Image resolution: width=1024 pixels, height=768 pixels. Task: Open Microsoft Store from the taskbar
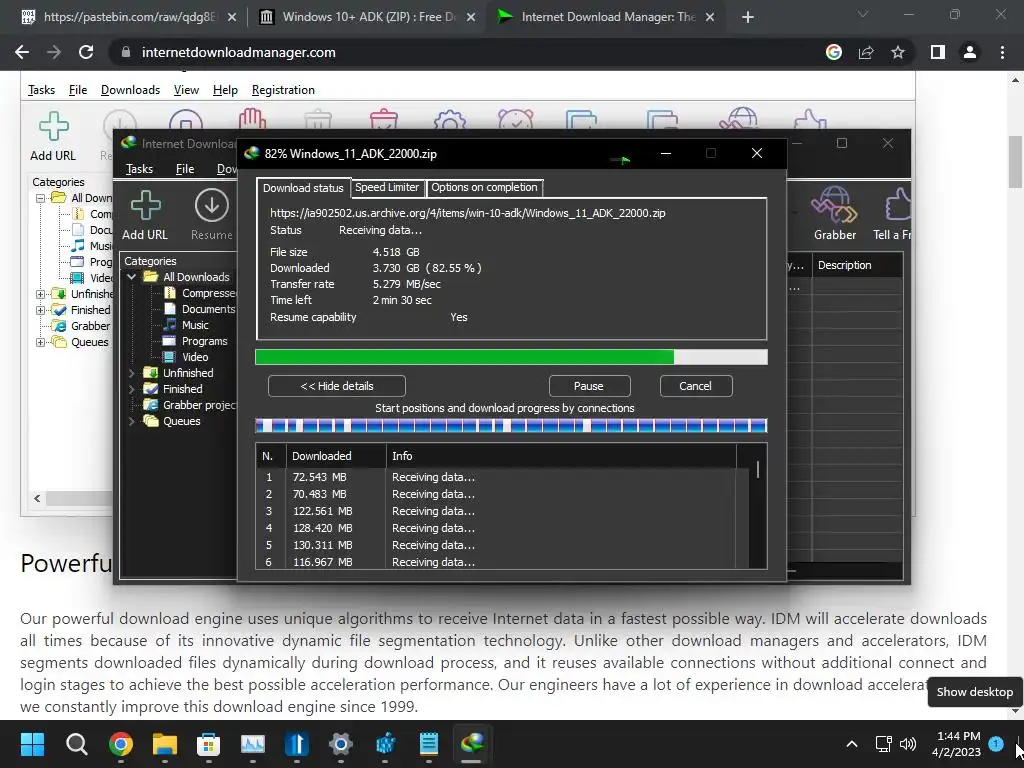point(208,744)
